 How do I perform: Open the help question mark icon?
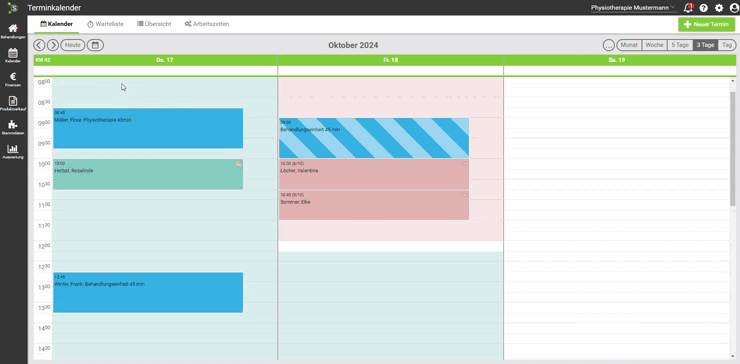pos(704,8)
